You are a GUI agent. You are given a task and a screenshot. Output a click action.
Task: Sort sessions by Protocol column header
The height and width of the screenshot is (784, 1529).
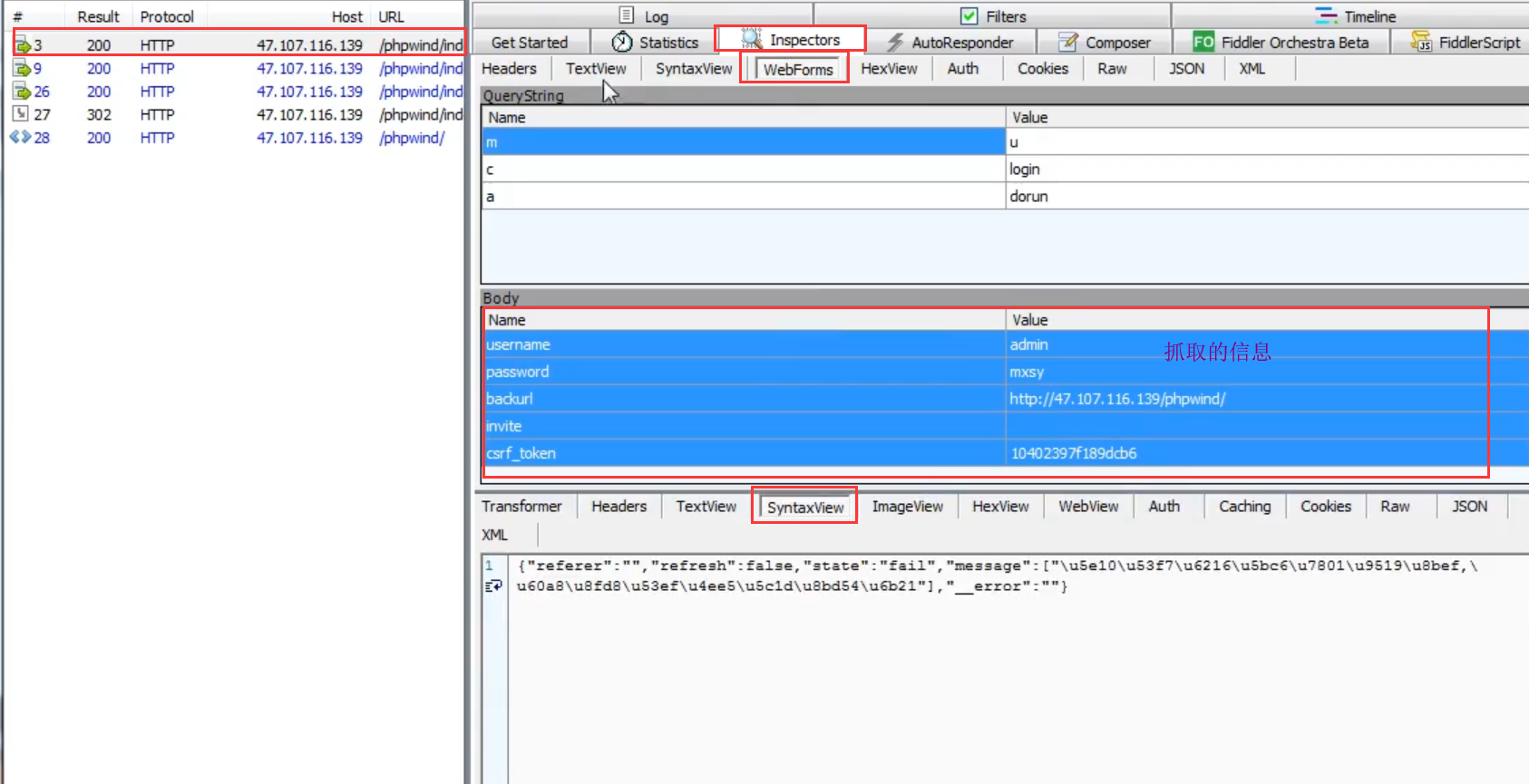click(167, 16)
